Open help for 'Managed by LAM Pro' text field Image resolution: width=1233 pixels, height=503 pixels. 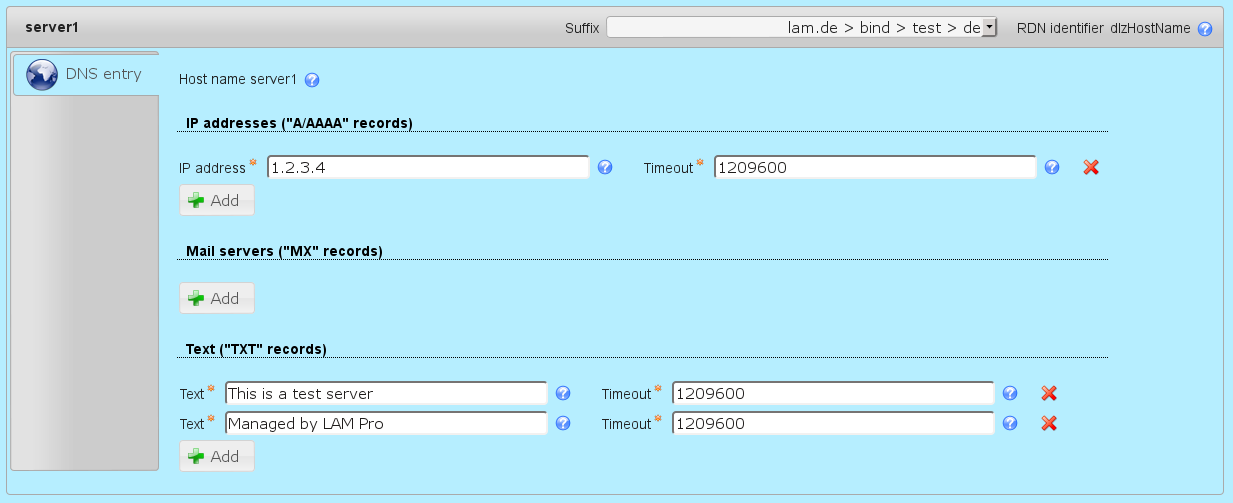pyautogui.click(x=563, y=424)
